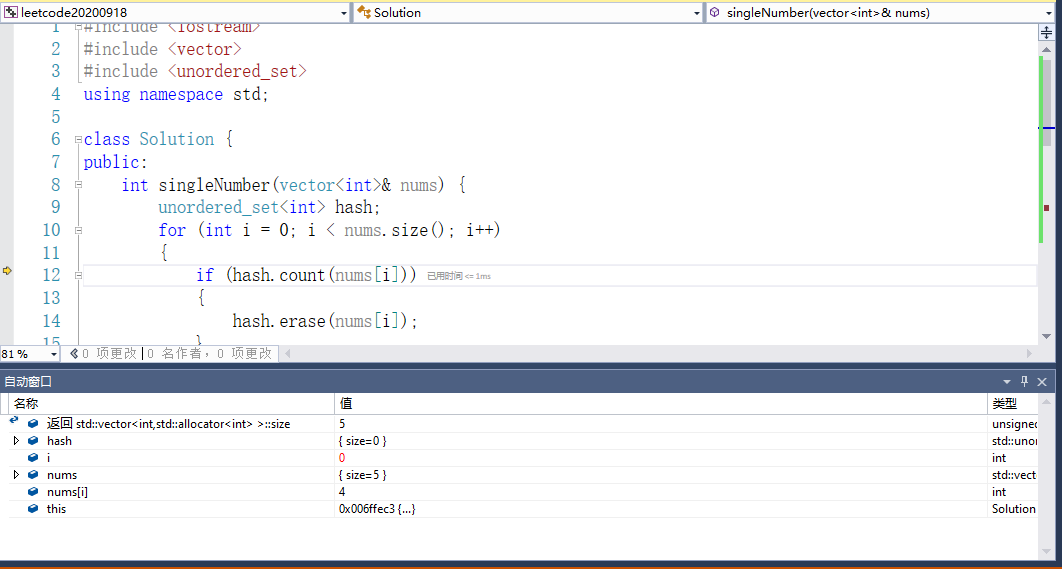Click the editor vertical scrollbar up arrow
The height and width of the screenshot is (569, 1062).
point(1046,47)
